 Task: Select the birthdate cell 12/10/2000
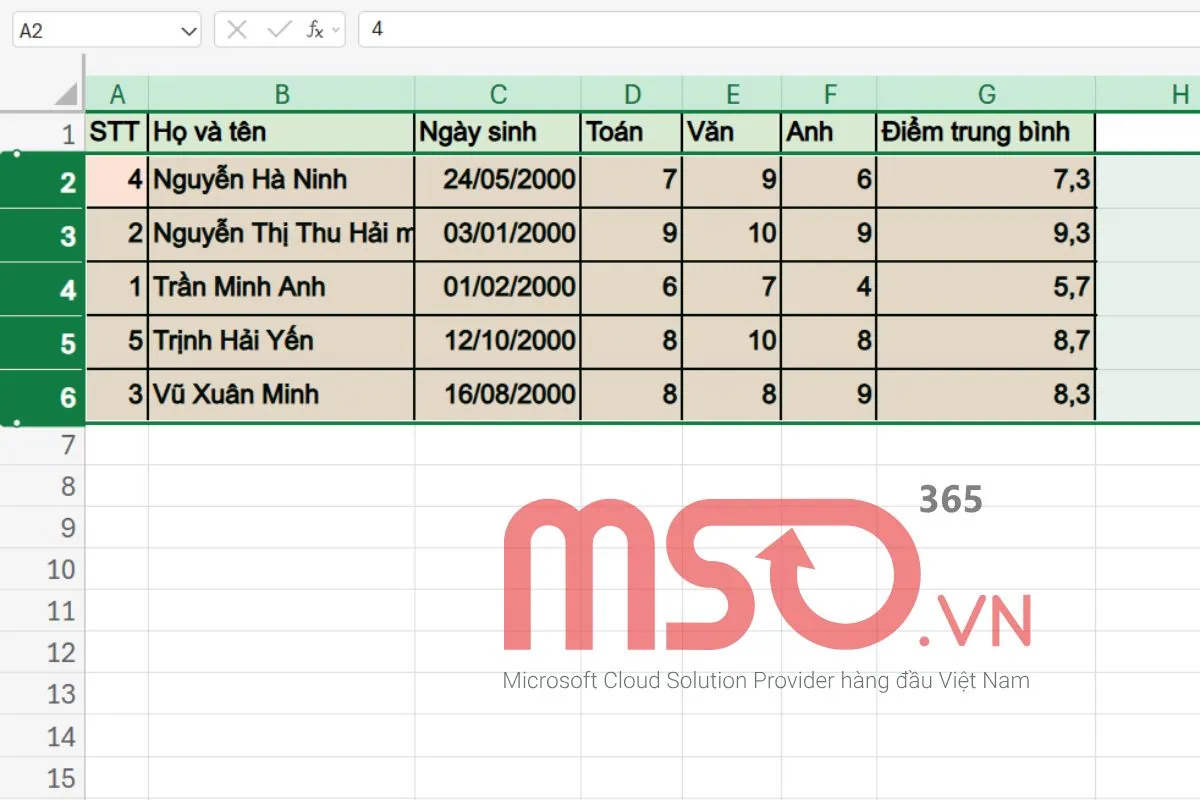(498, 341)
